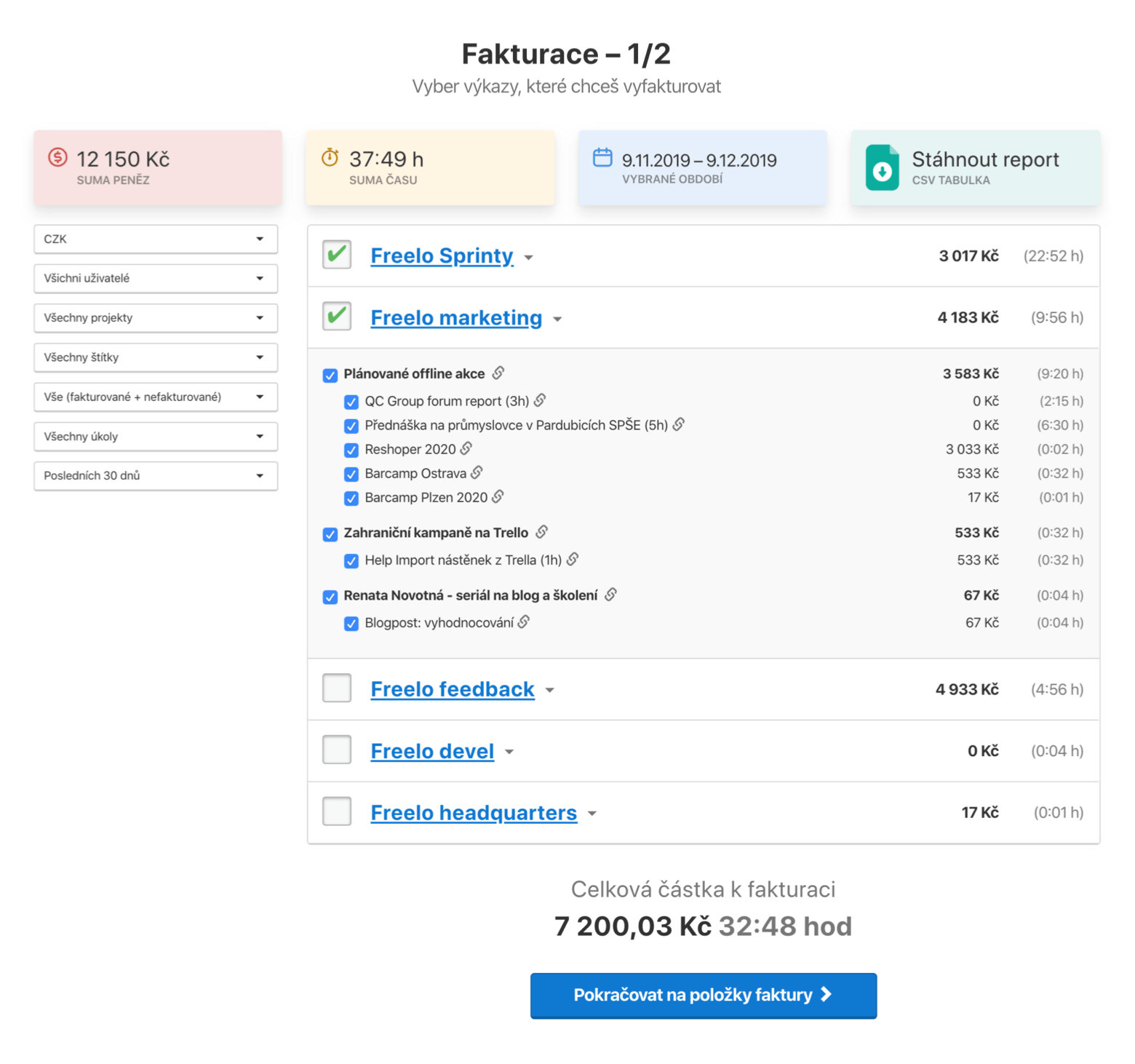Click the 37:49 h suma času card
This screenshot has height=1064, width=1135.
click(x=431, y=168)
